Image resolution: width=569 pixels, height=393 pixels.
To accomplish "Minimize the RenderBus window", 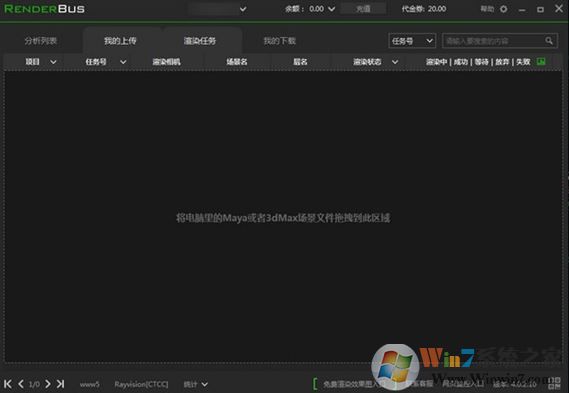I will tap(522, 9).
